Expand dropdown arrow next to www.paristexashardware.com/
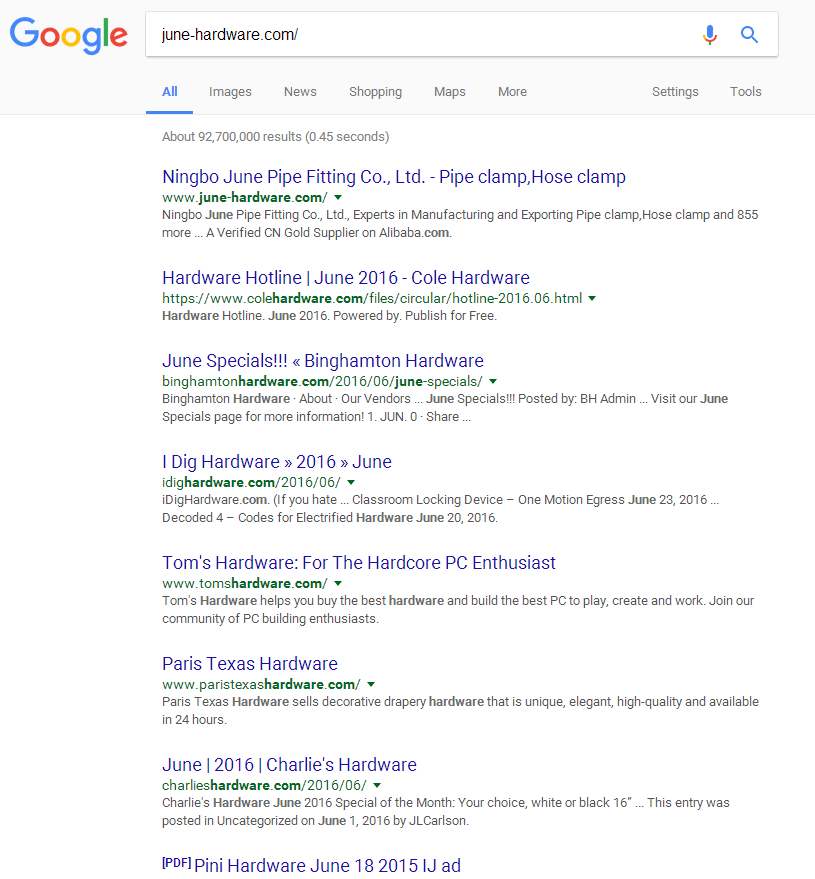The height and width of the screenshot is (879, 815). [x=371, y=684]
